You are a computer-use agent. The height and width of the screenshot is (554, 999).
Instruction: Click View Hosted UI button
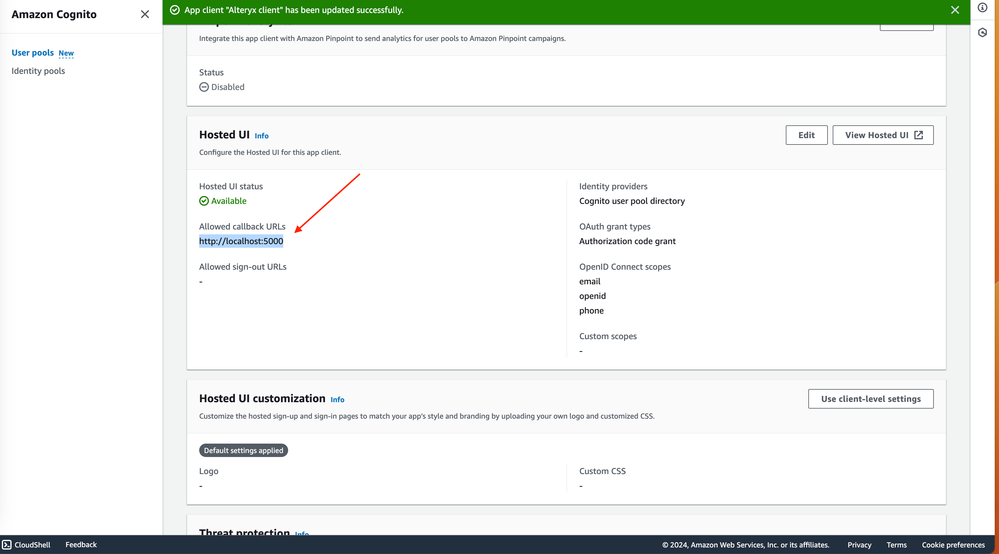pos(882,135)
